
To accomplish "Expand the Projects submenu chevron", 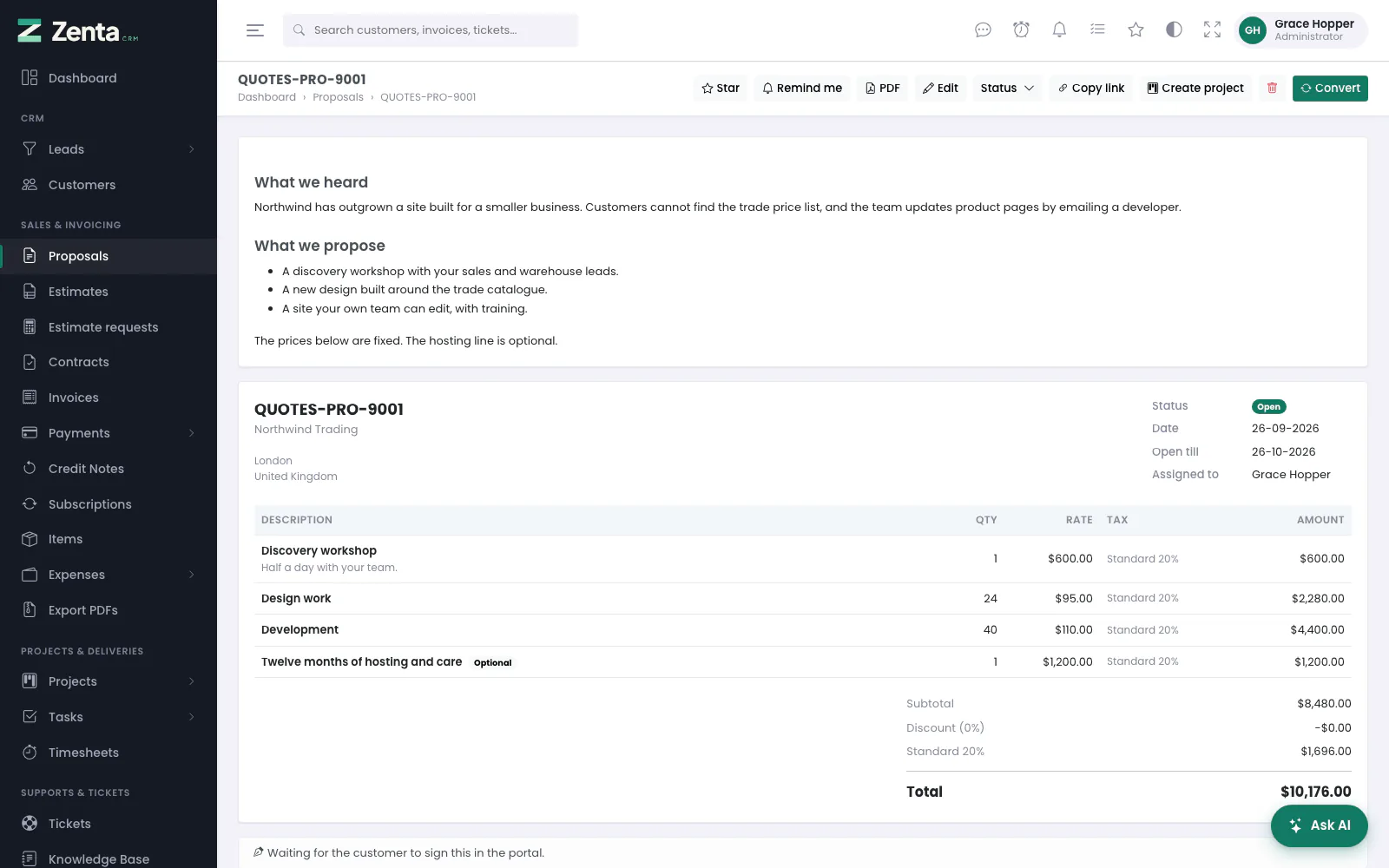I will click(191, 681).
